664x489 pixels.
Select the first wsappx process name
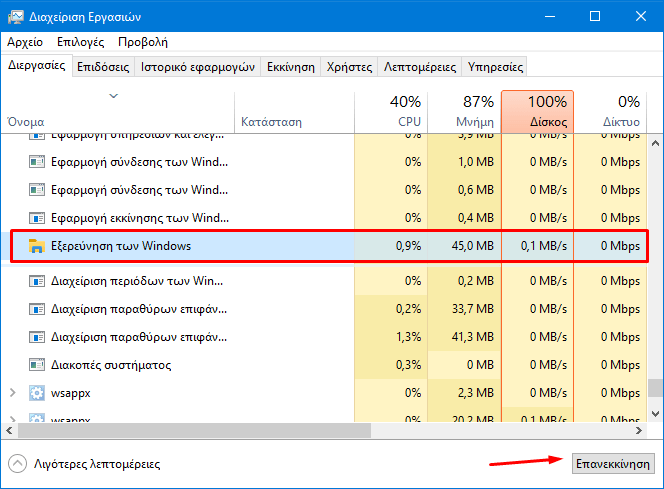pyautogui.click(x=71, y=393)
